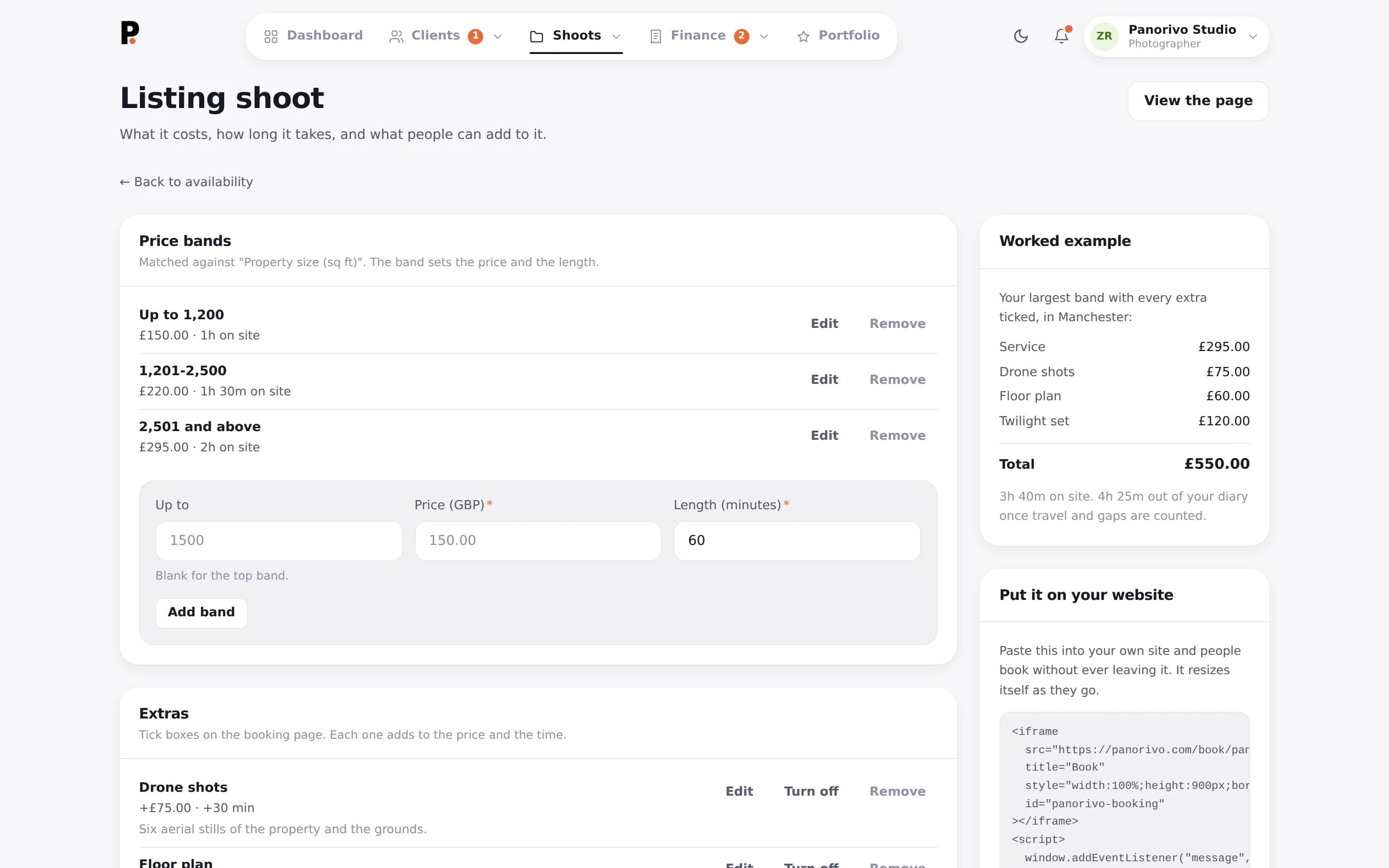
Task: Focus the Up to input field
Action: click(x=279, y=541)
